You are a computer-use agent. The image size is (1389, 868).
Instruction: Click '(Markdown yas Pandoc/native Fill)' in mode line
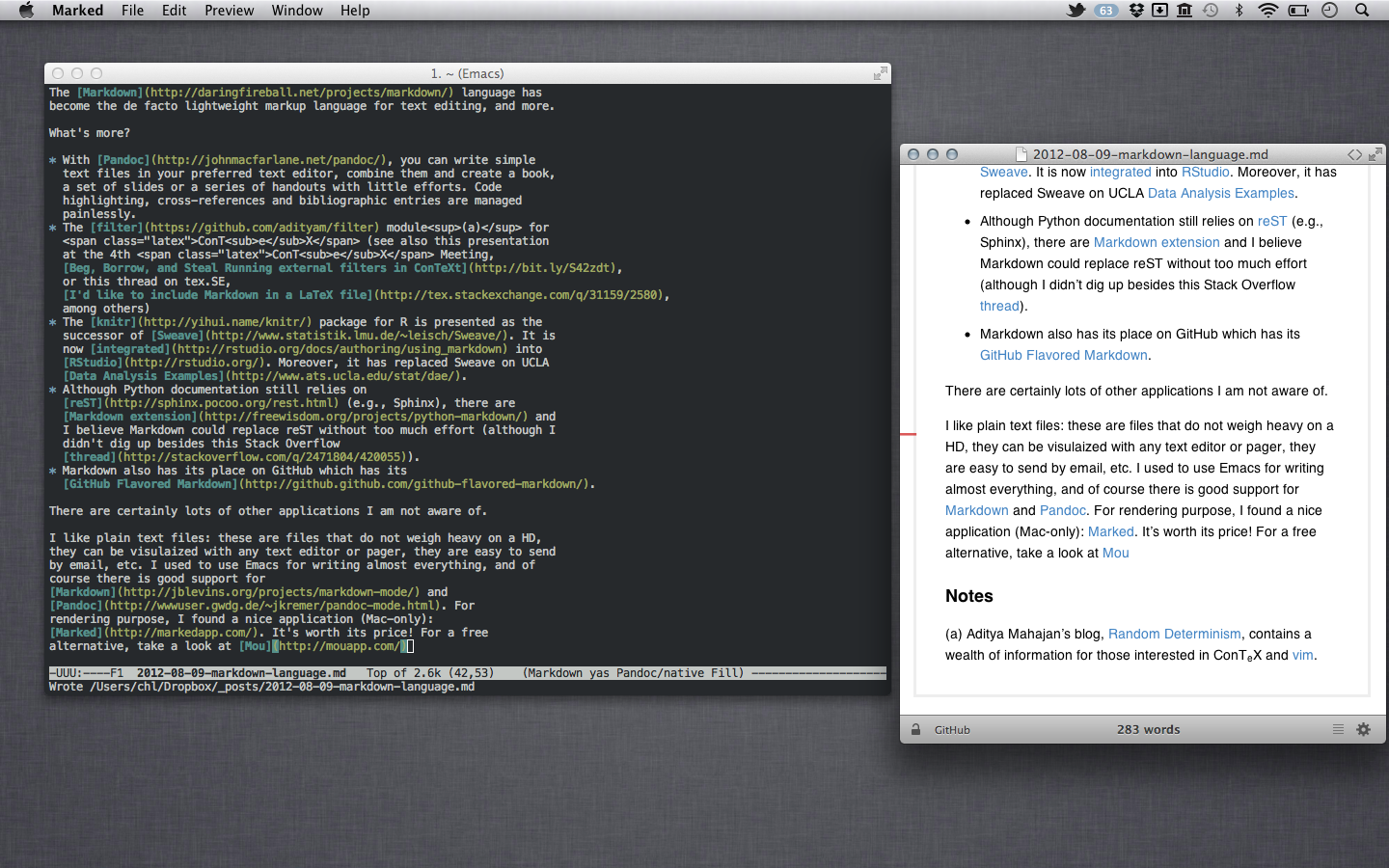(x=634, y=673)
